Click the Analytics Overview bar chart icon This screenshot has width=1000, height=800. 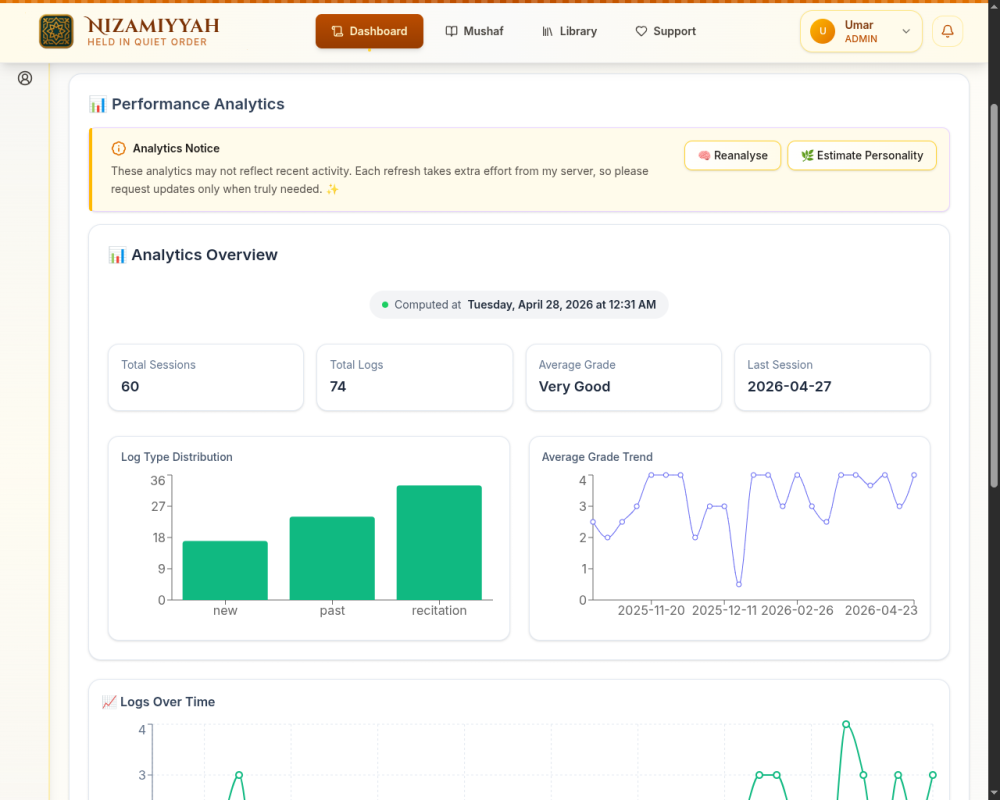point(117,255)
